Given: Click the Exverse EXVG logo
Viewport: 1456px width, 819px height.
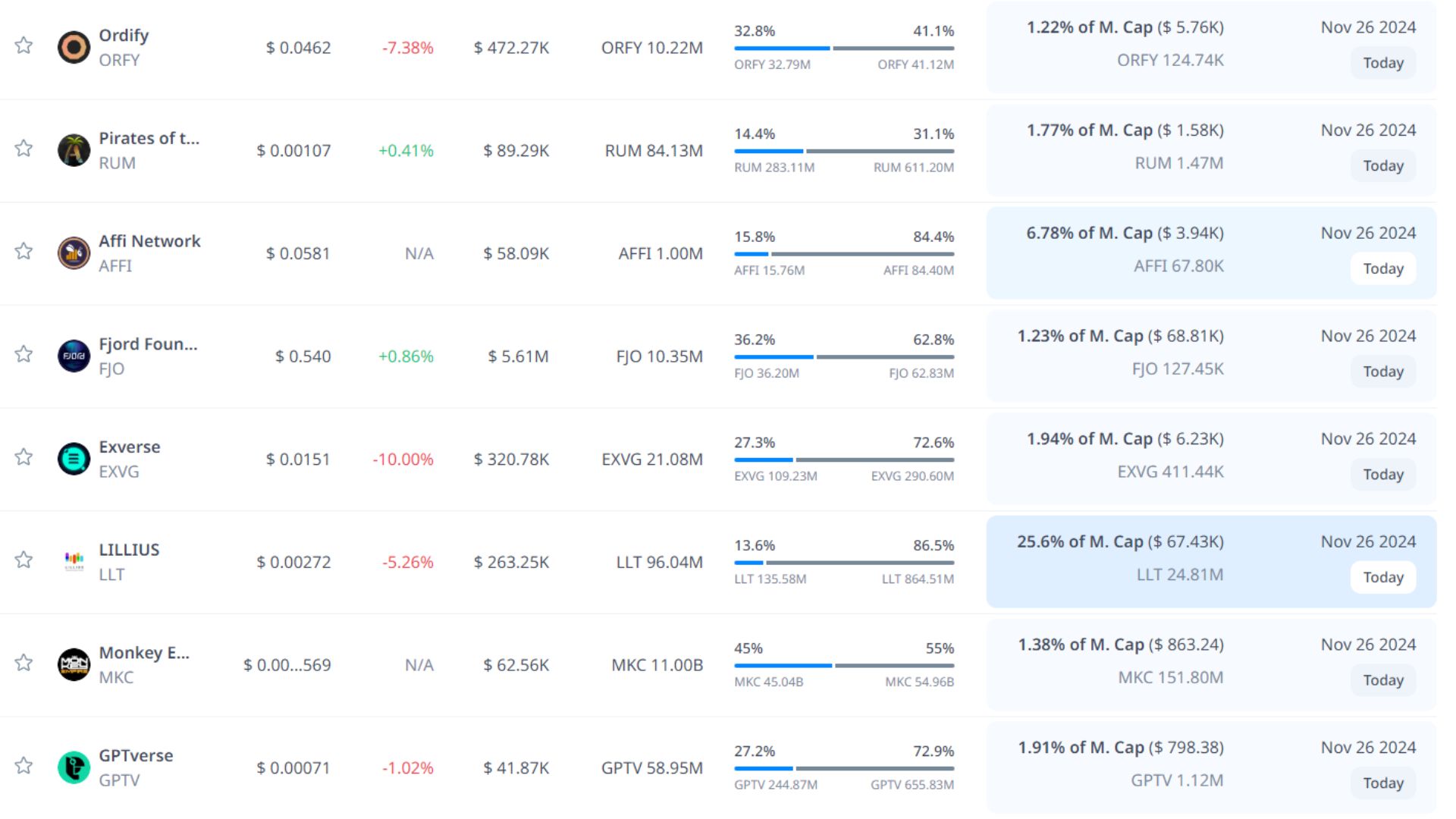Looking at the screenshot, I should (74, 459).
